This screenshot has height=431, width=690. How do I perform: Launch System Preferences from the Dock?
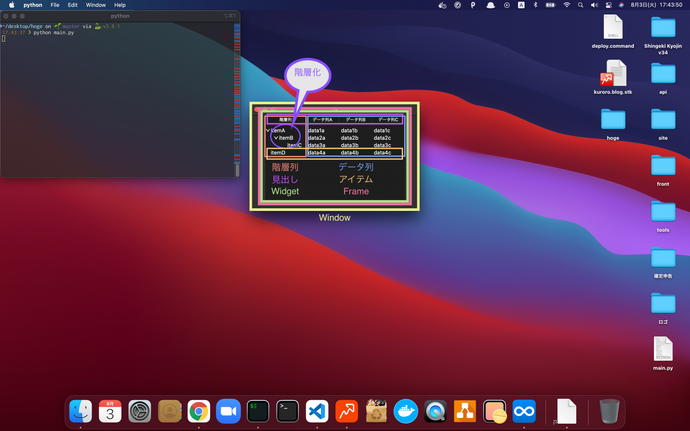[140, 411]
